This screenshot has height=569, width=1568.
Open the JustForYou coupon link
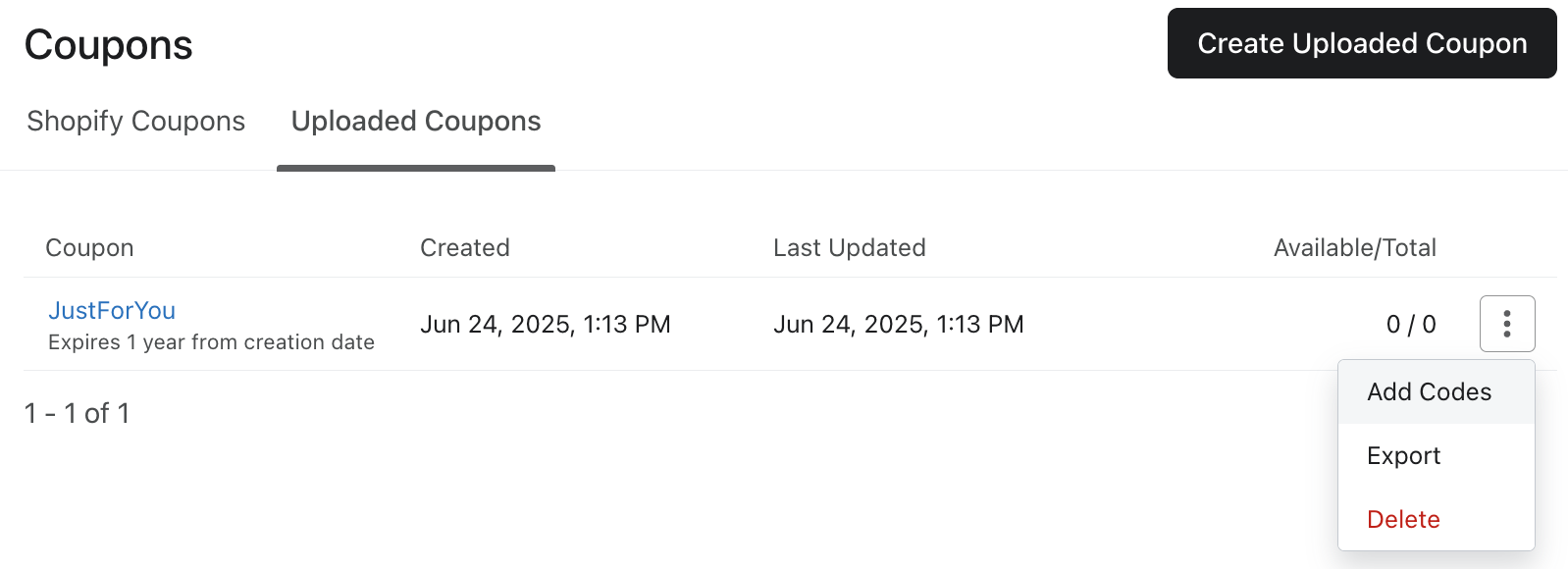click(x=112, y=311)
